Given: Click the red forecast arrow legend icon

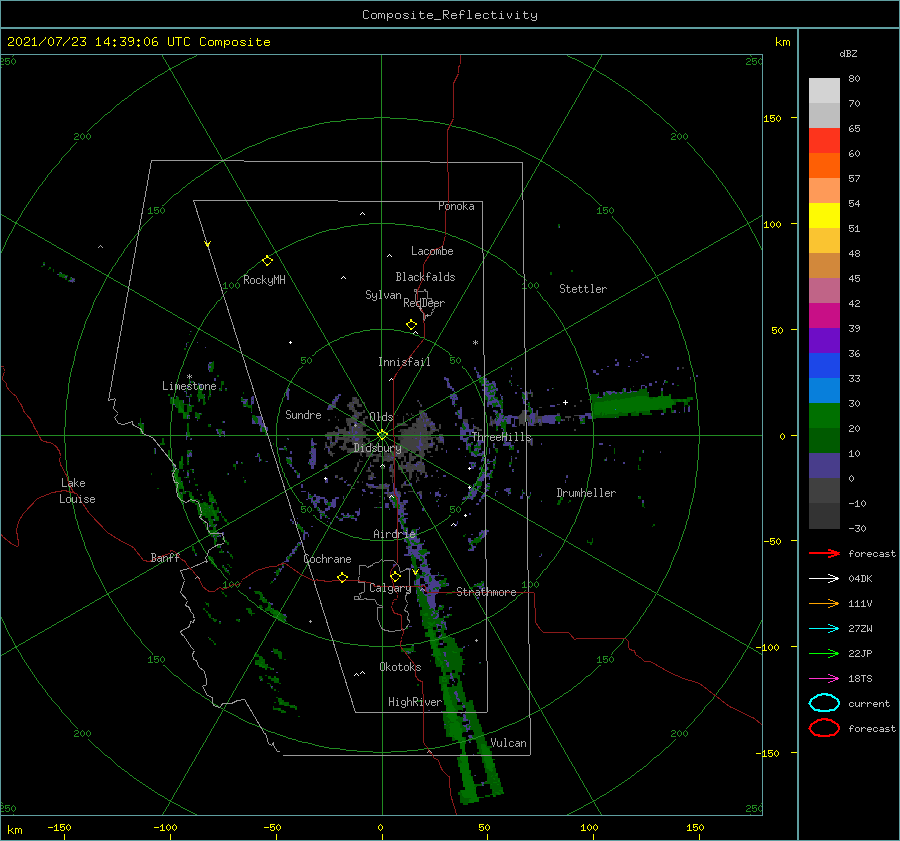Looking at the screenshot, I should coord(824,553).
